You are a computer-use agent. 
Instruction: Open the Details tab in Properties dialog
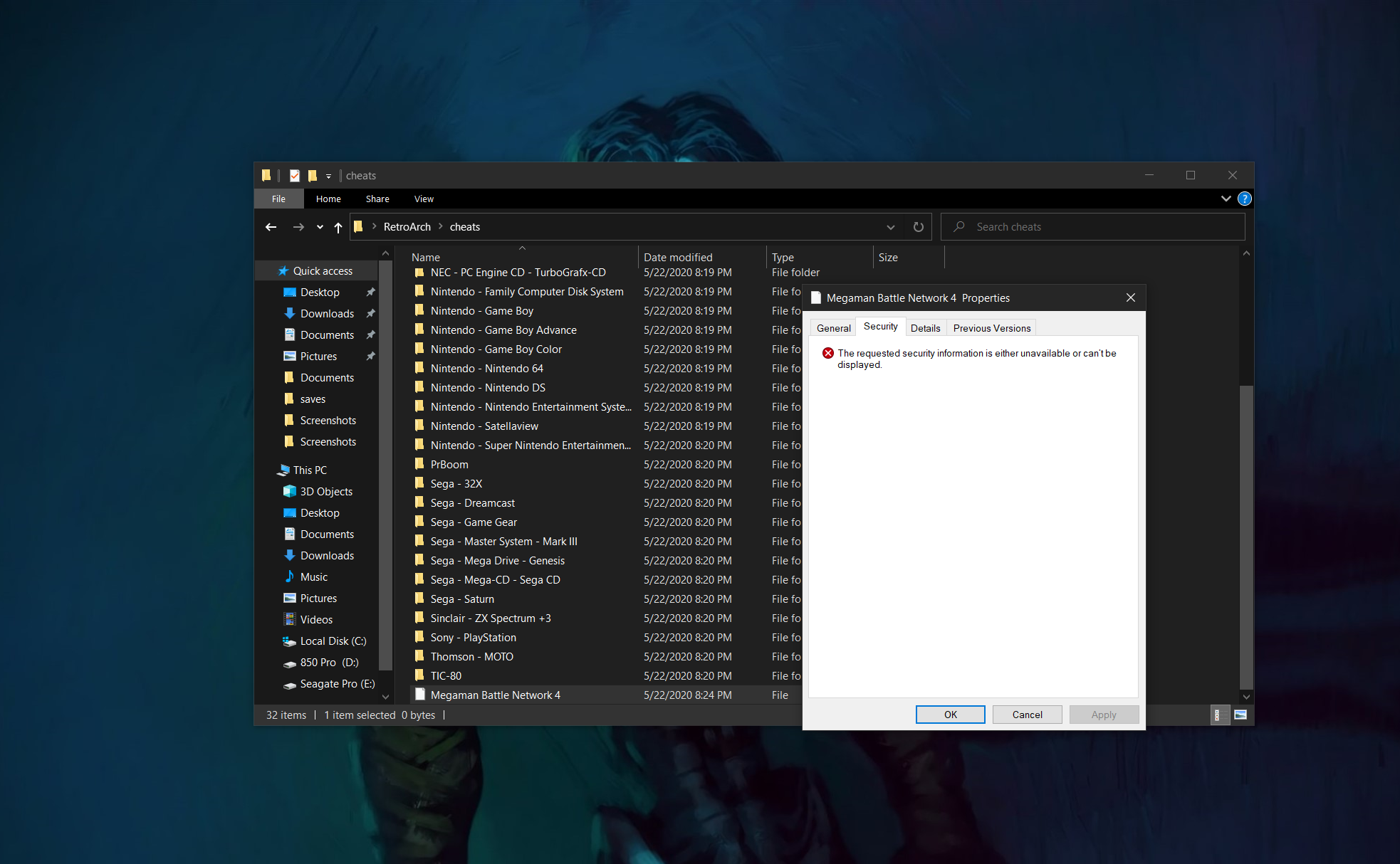925,327
